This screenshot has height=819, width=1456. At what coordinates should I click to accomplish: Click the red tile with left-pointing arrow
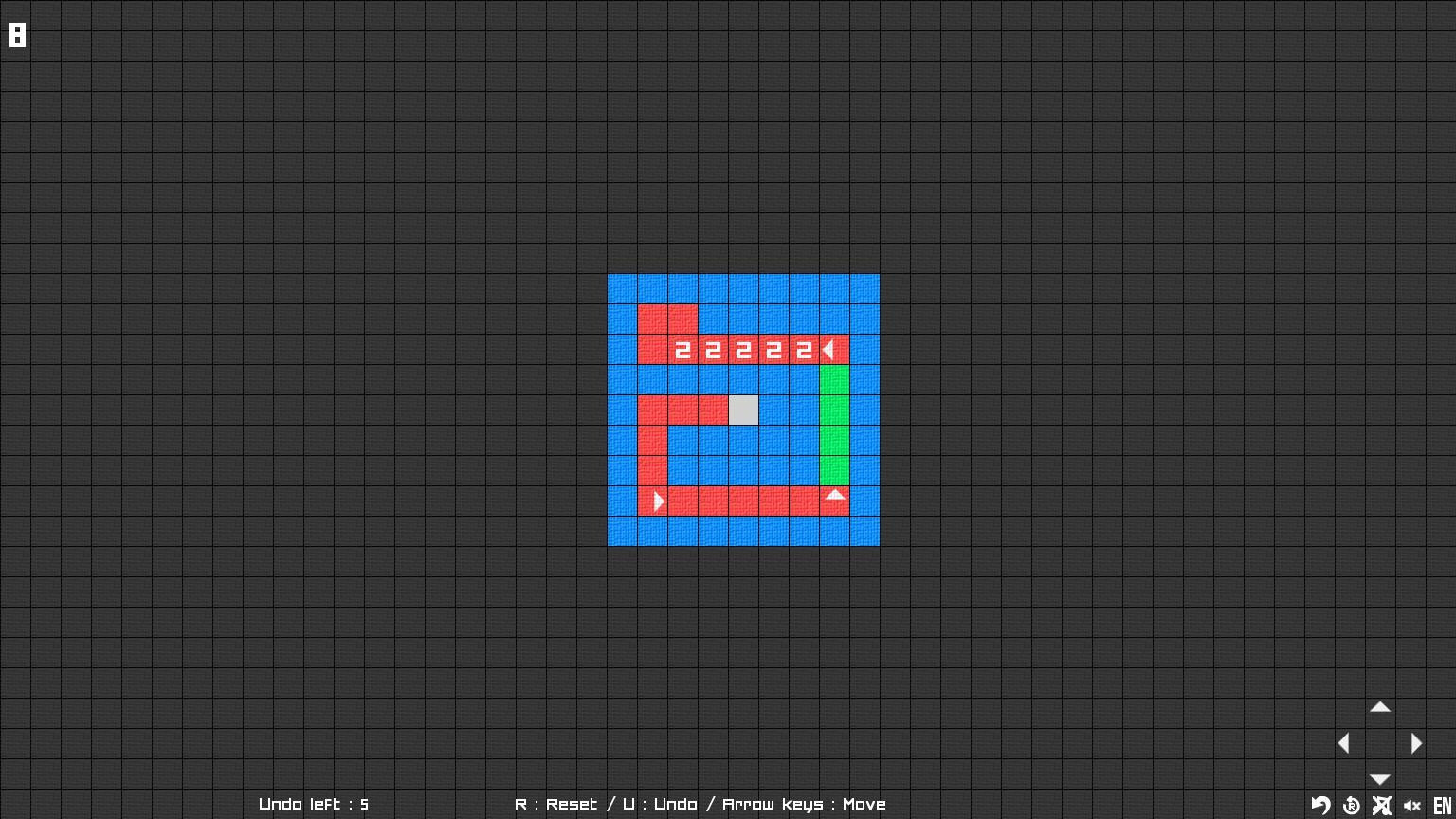coord(834,350)
